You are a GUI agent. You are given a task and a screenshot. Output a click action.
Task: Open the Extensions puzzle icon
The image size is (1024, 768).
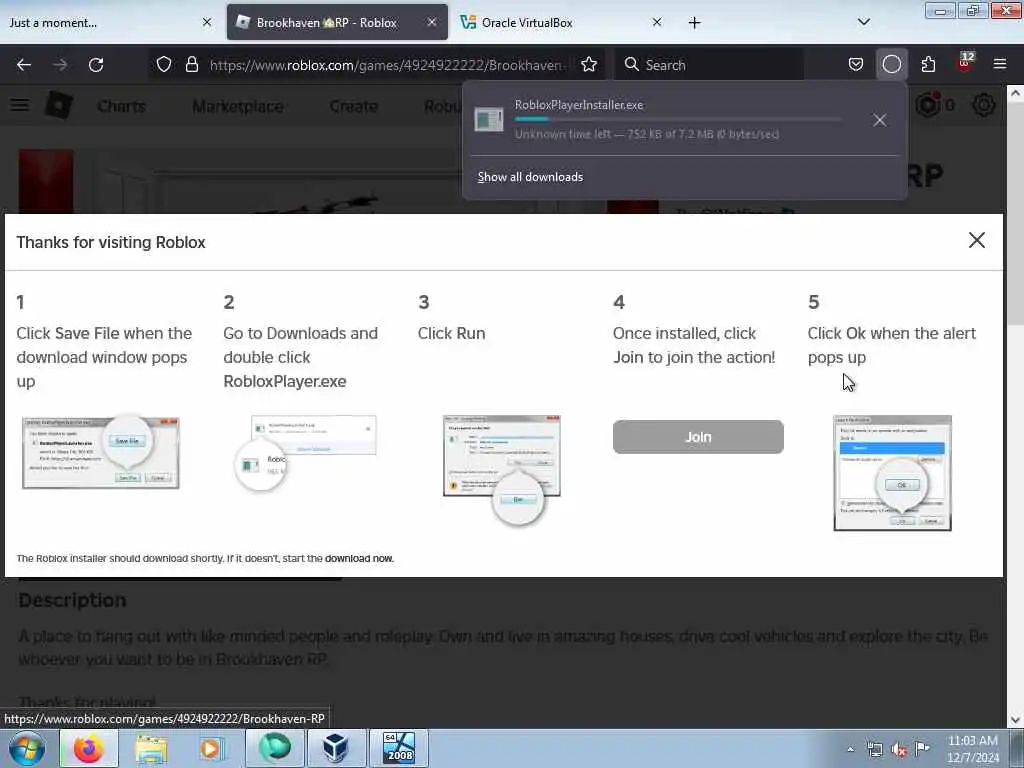tap(928, 65)
